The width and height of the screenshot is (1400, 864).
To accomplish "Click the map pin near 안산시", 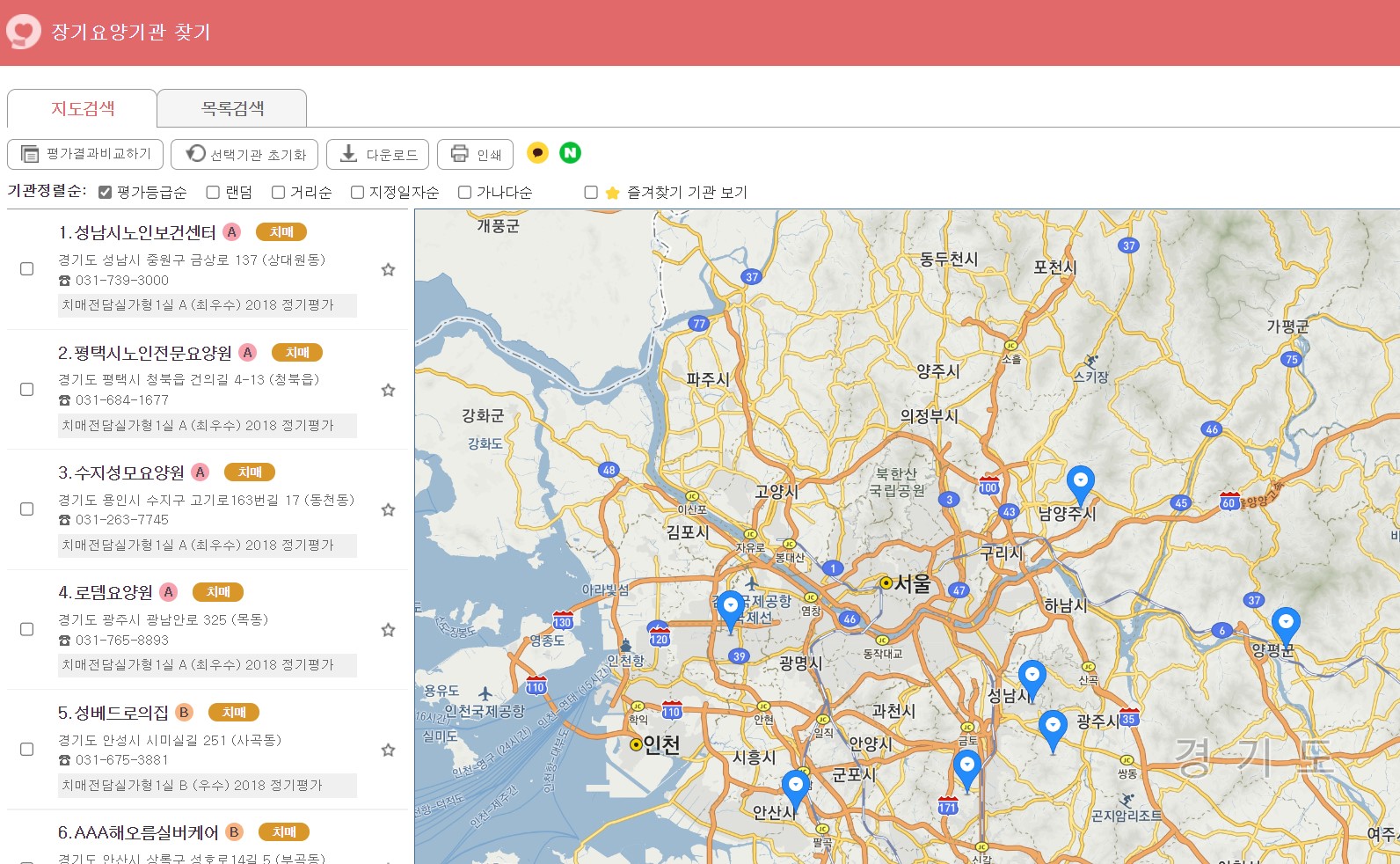I will (796, 789).
